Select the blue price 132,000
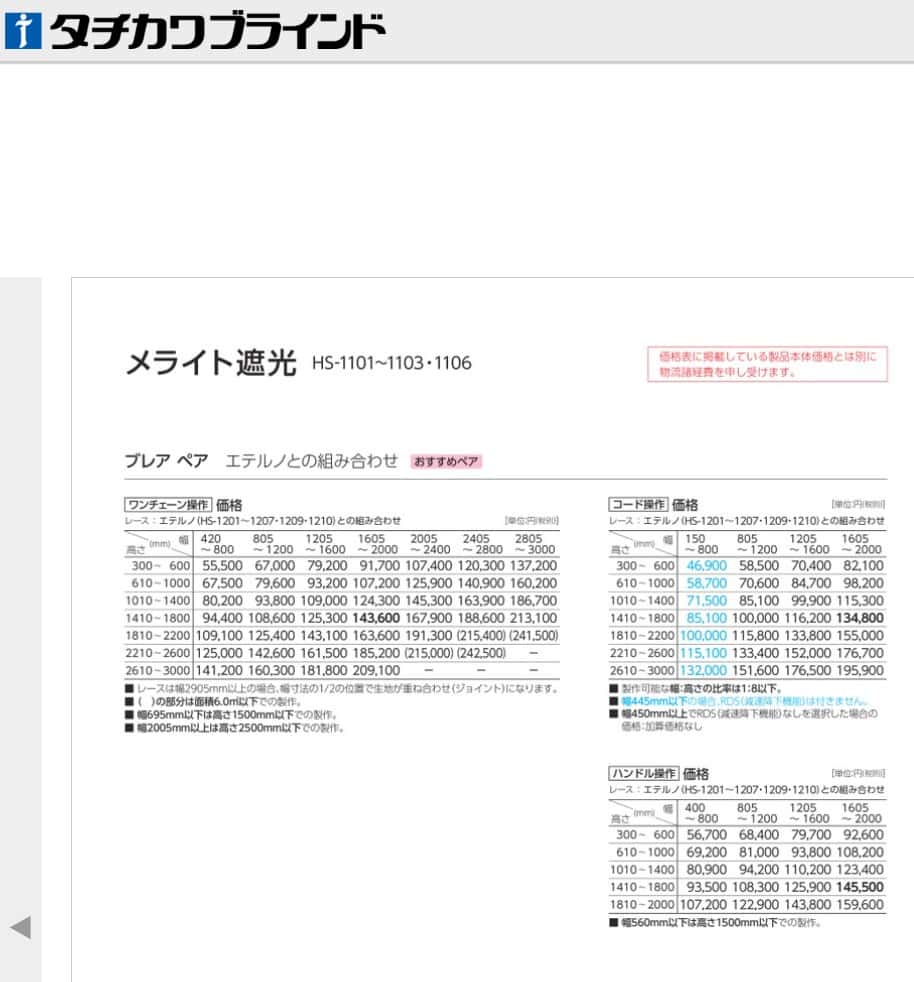 tap(704, 670)
